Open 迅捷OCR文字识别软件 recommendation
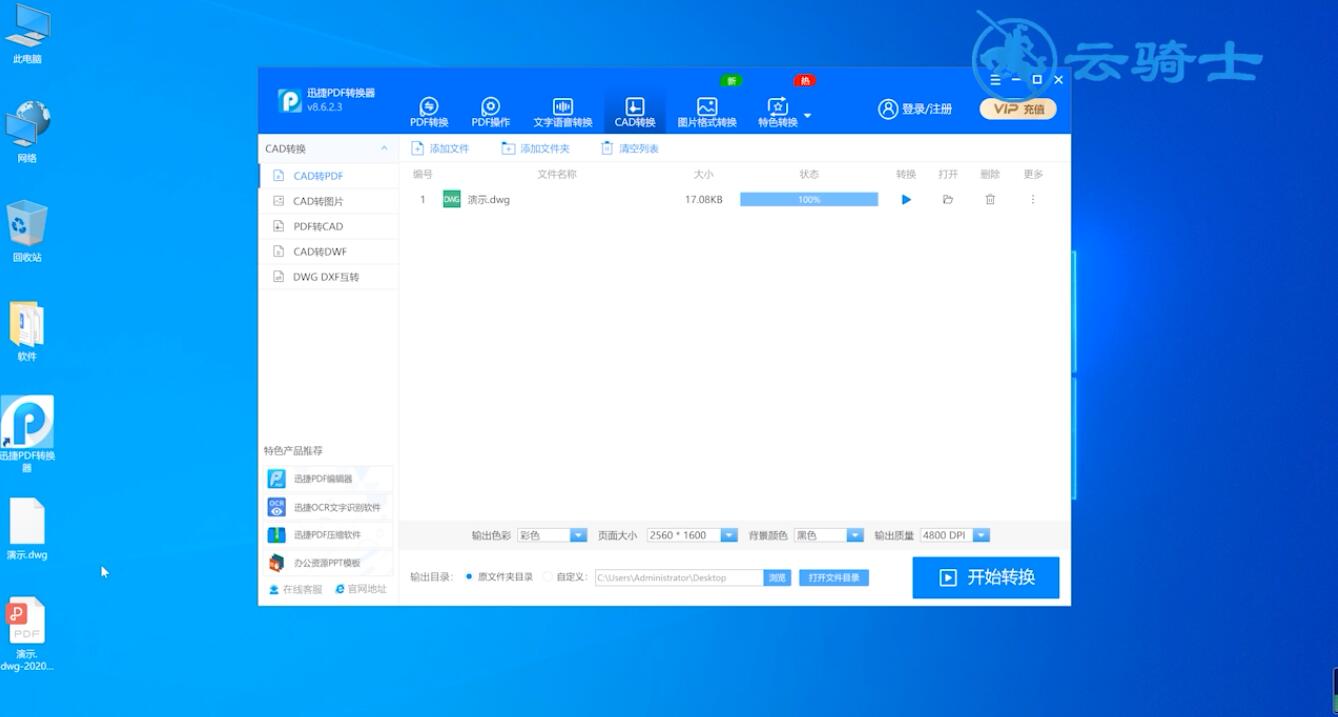This screenshot has height=717, width=1338. pyautogui.click(x=329, y=507)
